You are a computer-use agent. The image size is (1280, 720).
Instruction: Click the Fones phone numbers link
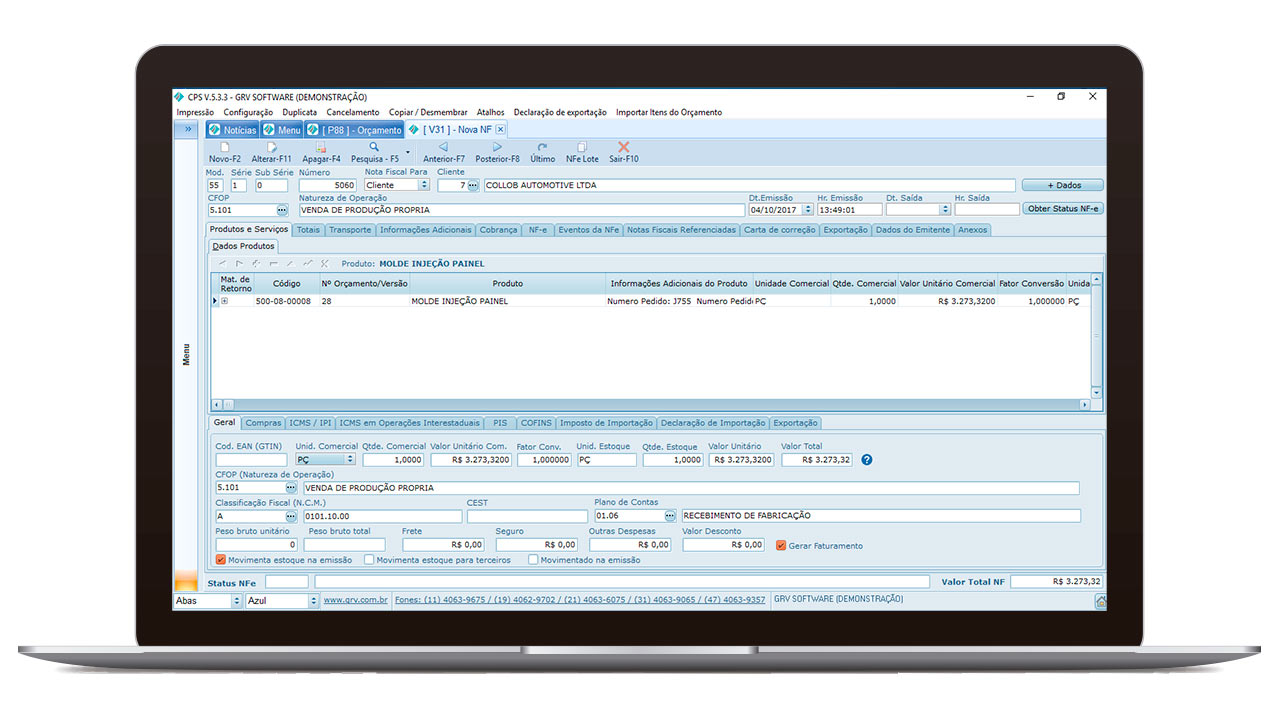tap(580, 601)
